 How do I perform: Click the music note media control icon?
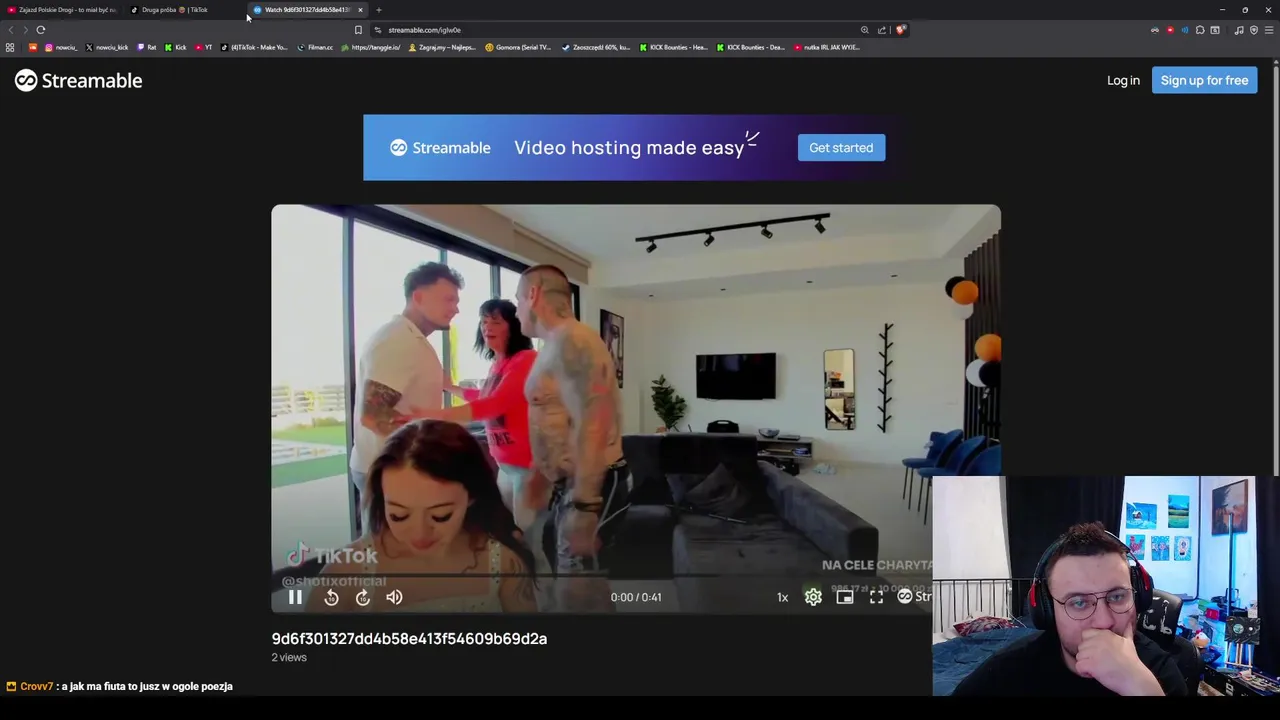pyautogui.click(x=1239, y=30)
